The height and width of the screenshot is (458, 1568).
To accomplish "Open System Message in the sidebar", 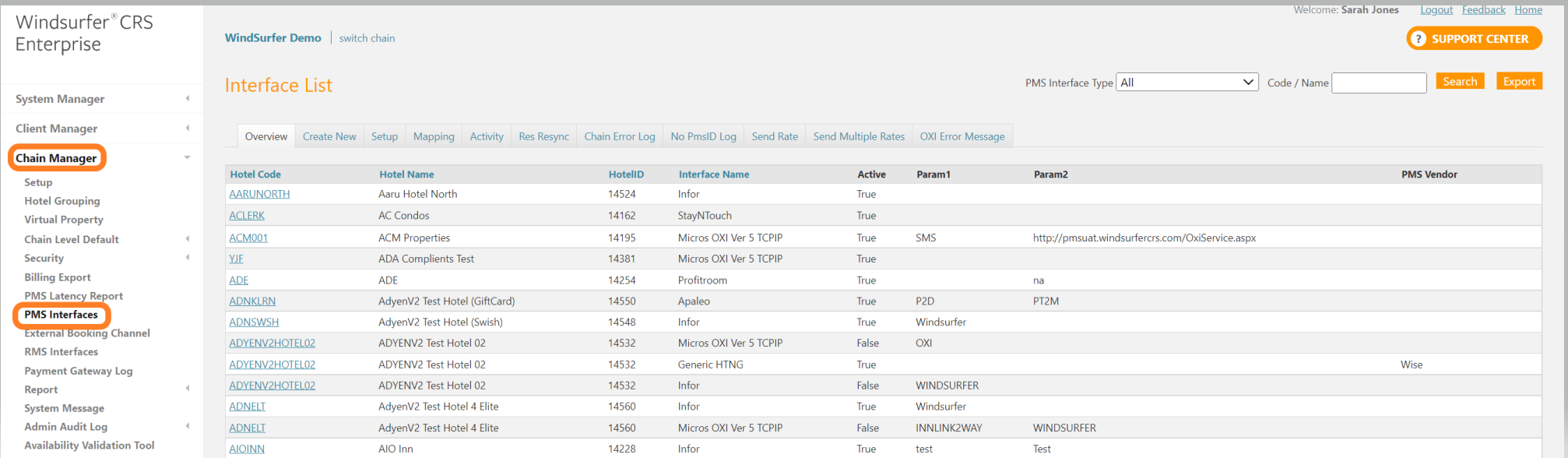I will pos(64,408).
